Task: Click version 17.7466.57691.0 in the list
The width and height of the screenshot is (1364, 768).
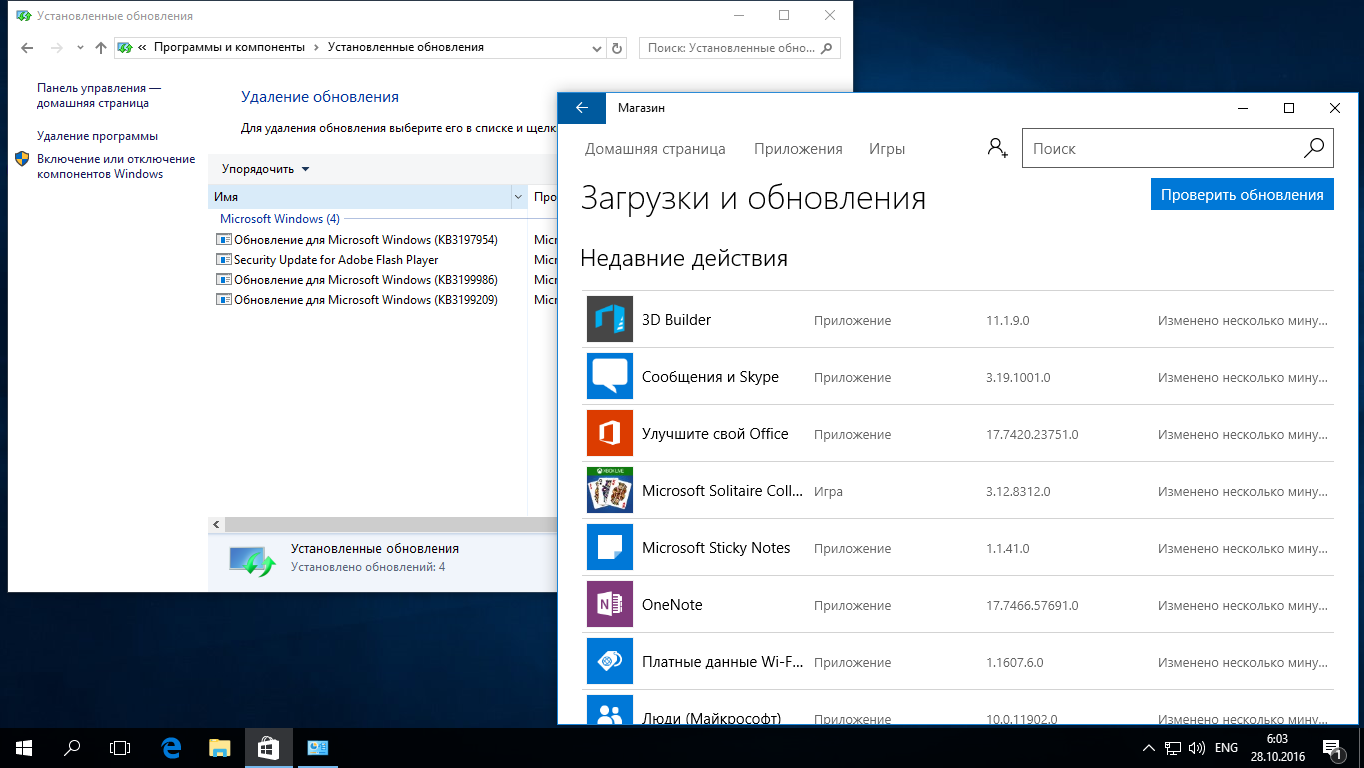Action: tap(1032, 606)
